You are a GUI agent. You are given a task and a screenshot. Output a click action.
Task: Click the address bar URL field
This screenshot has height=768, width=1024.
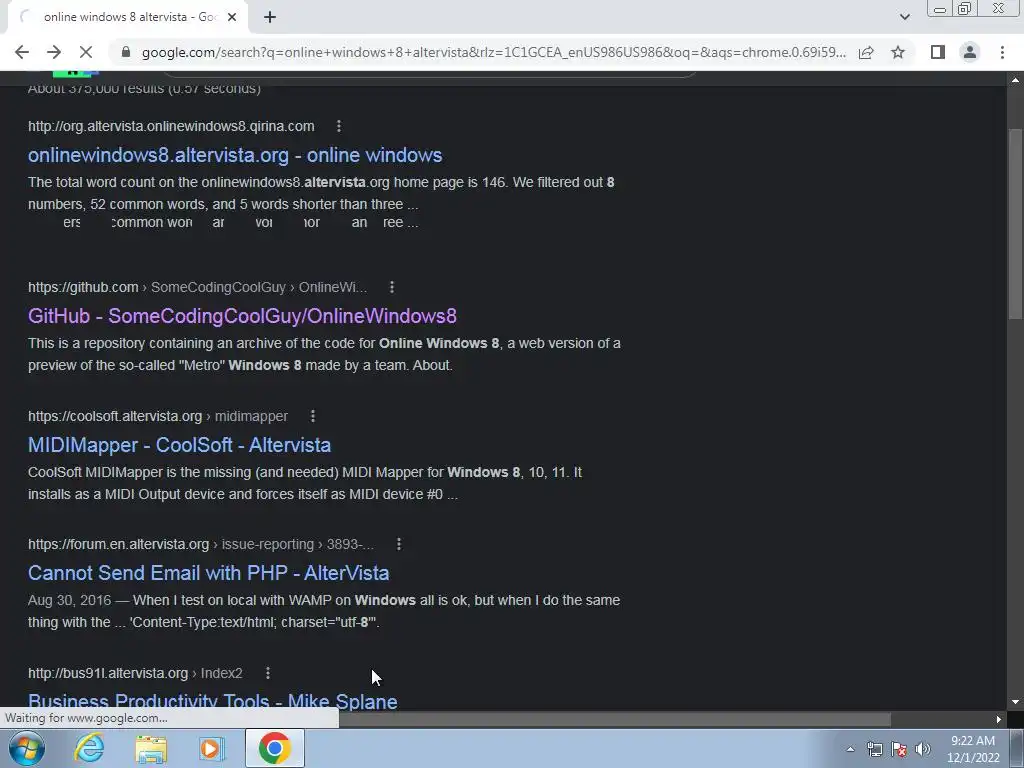[x=494, y=52]
